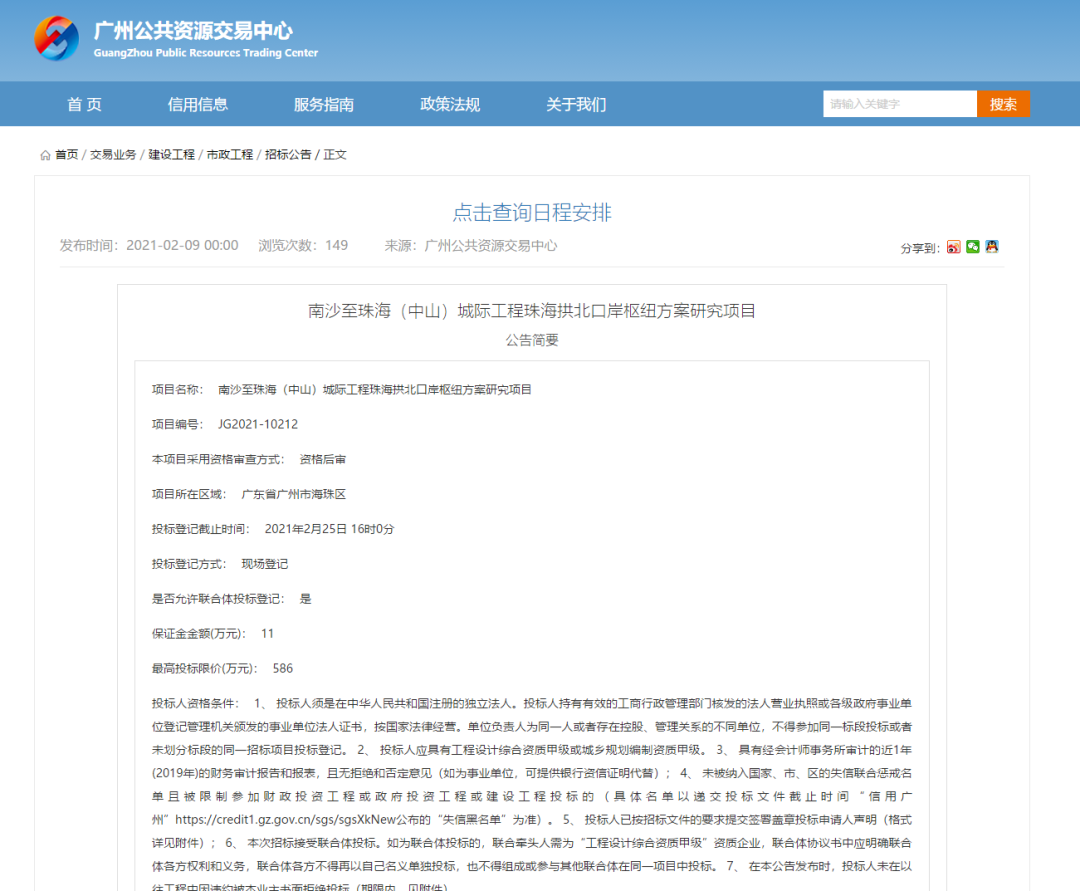Click the search keyword input field
This screenshot has width=1080, height=891.
[x=899, y=104]
